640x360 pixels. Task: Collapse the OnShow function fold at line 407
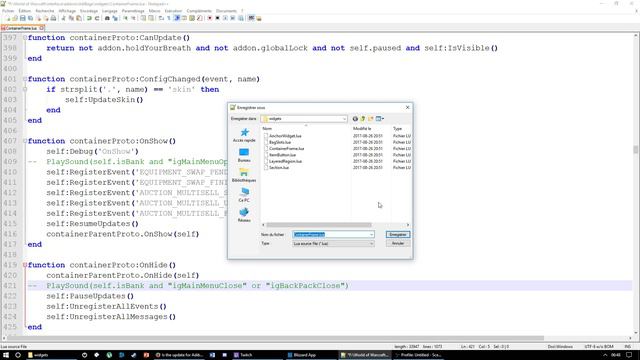[25, 141]
